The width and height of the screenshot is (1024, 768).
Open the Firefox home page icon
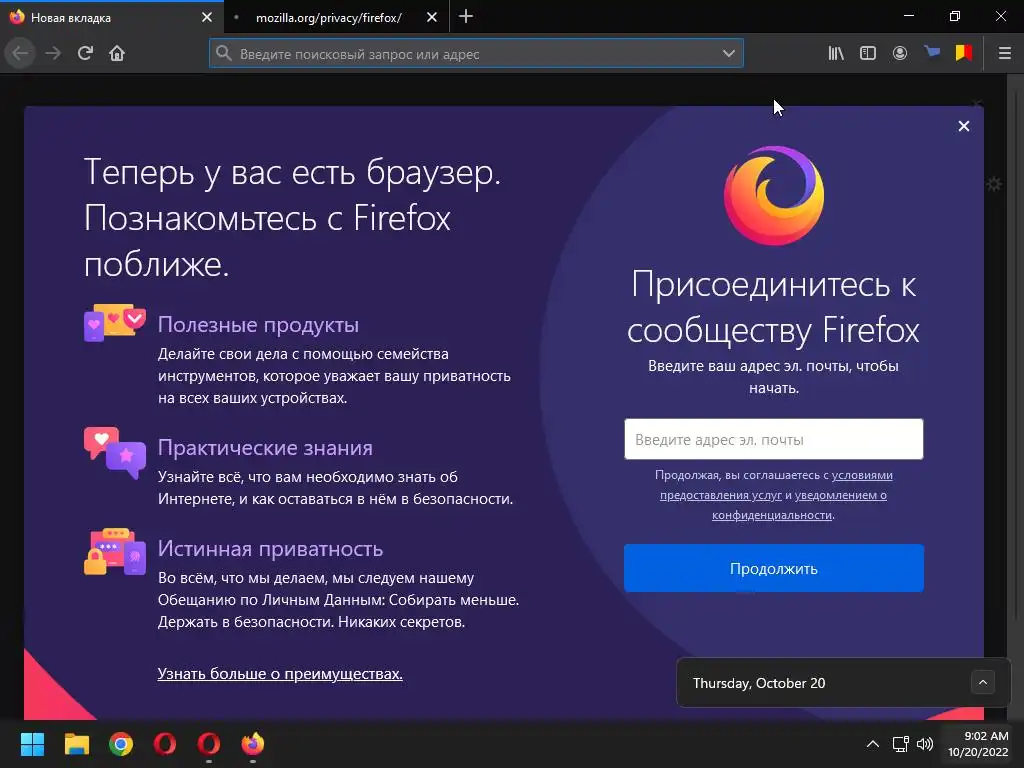117,53
